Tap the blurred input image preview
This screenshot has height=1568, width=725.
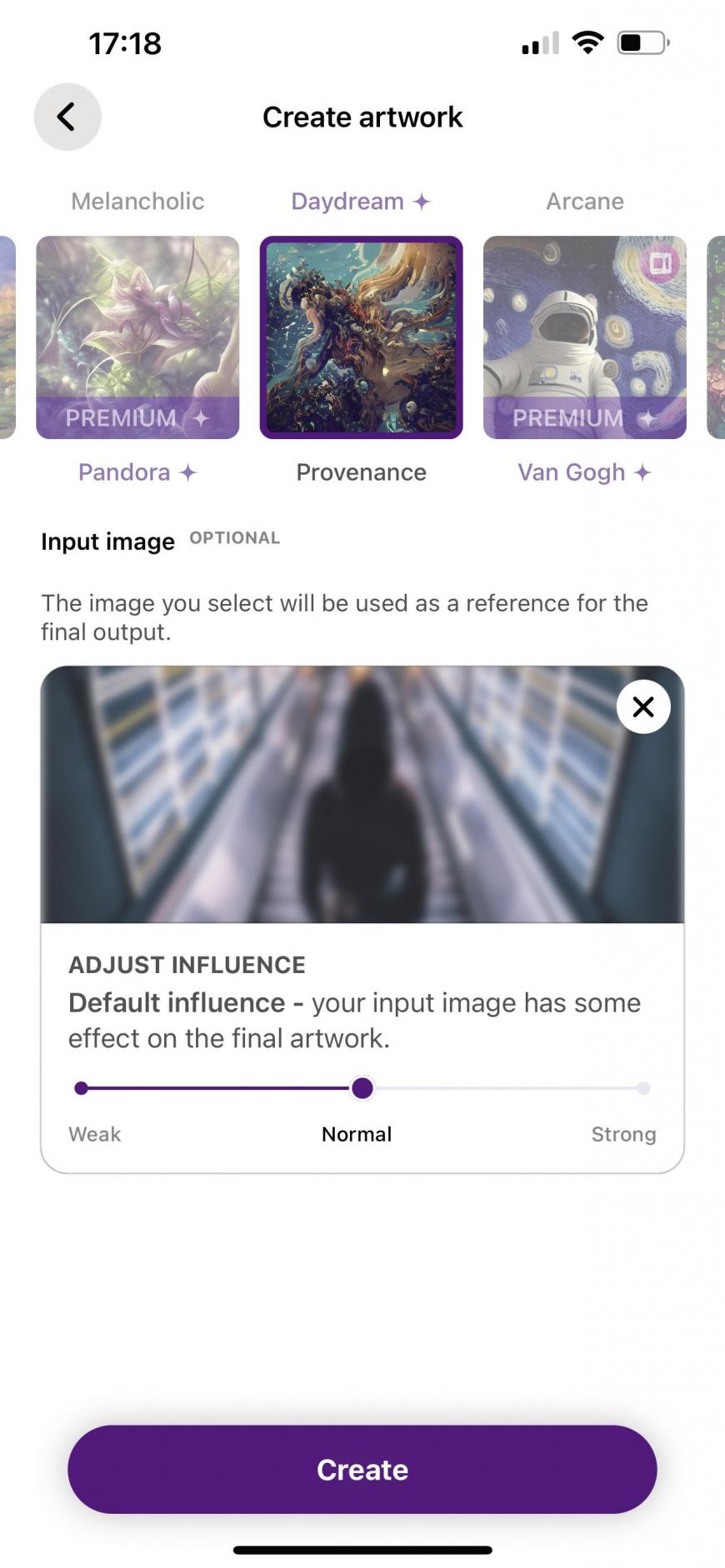click(x=362, y=795)
